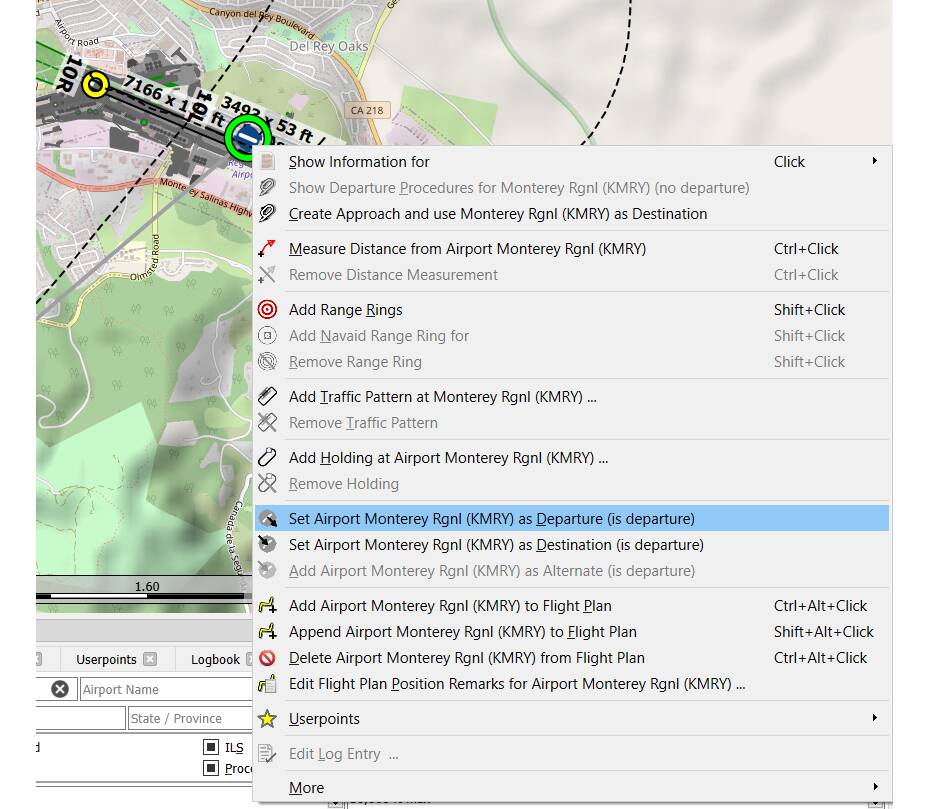The width and height of the screenshot is (929, 809).
Task: Select Add Airport Monterey Rgnl to Flight Plan
Action: point(571,606)
